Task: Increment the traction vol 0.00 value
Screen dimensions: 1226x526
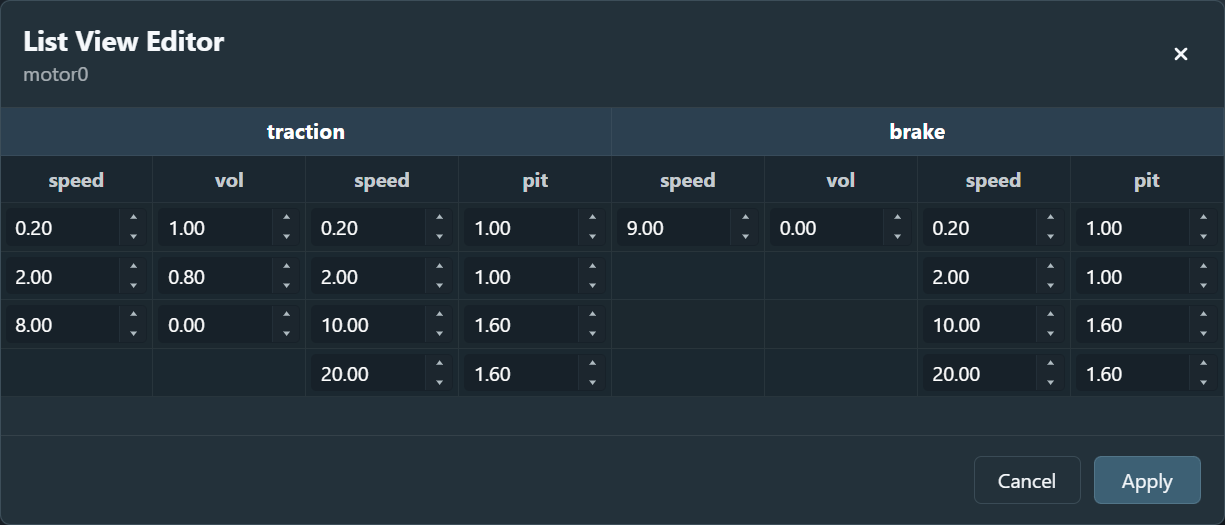Action: coord(287,316)
